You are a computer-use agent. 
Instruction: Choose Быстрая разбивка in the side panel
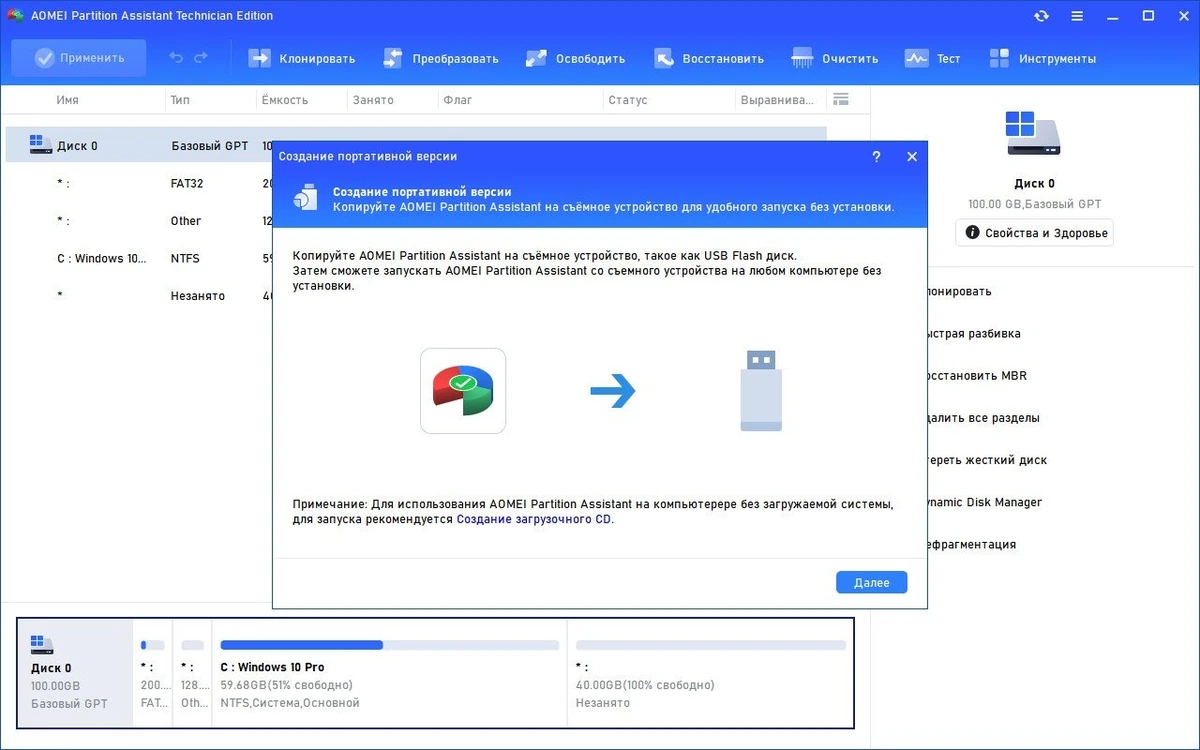[x=974, y=334]
